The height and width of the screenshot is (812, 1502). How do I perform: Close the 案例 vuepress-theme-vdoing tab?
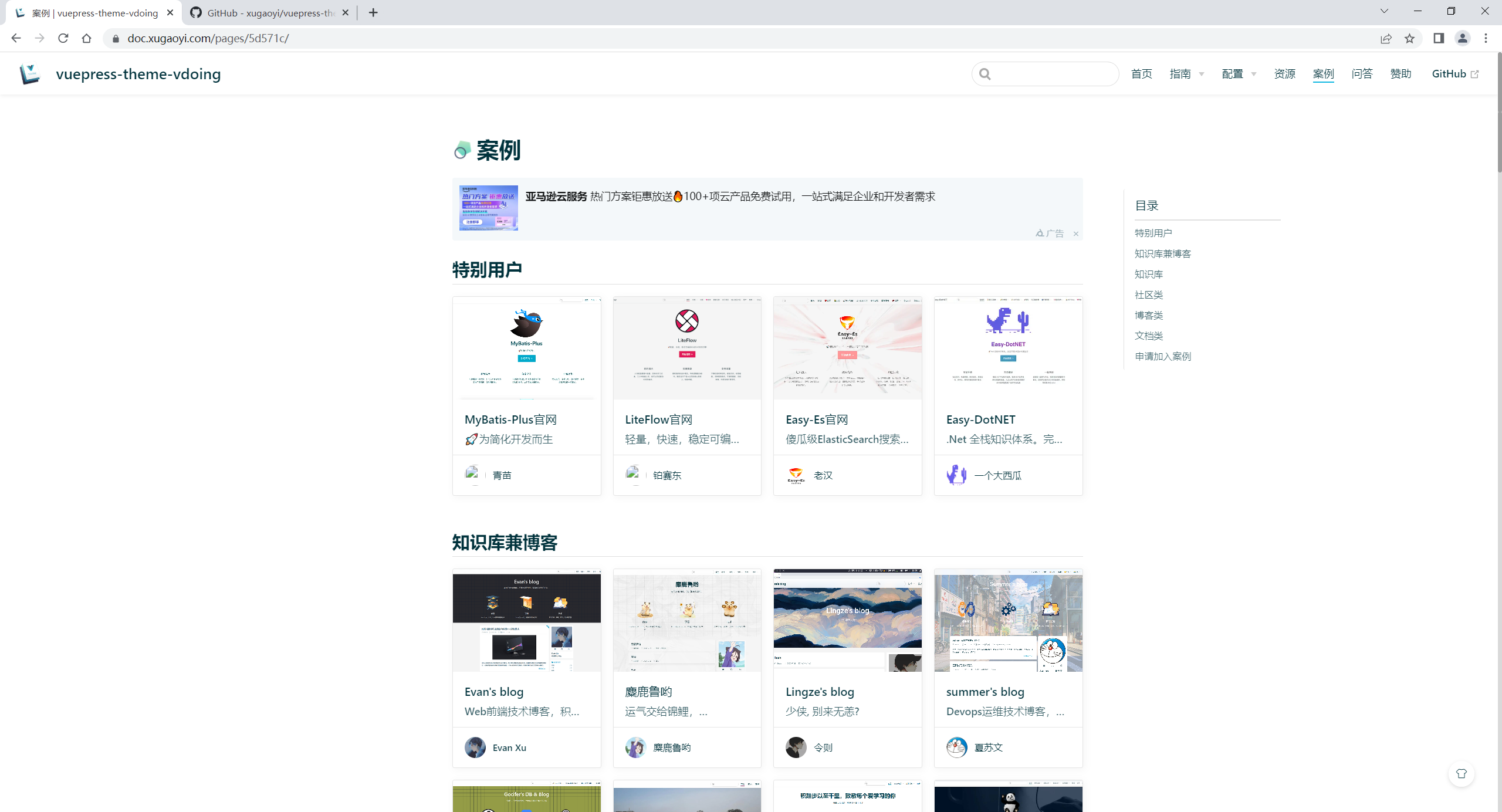tap(170, 12)
